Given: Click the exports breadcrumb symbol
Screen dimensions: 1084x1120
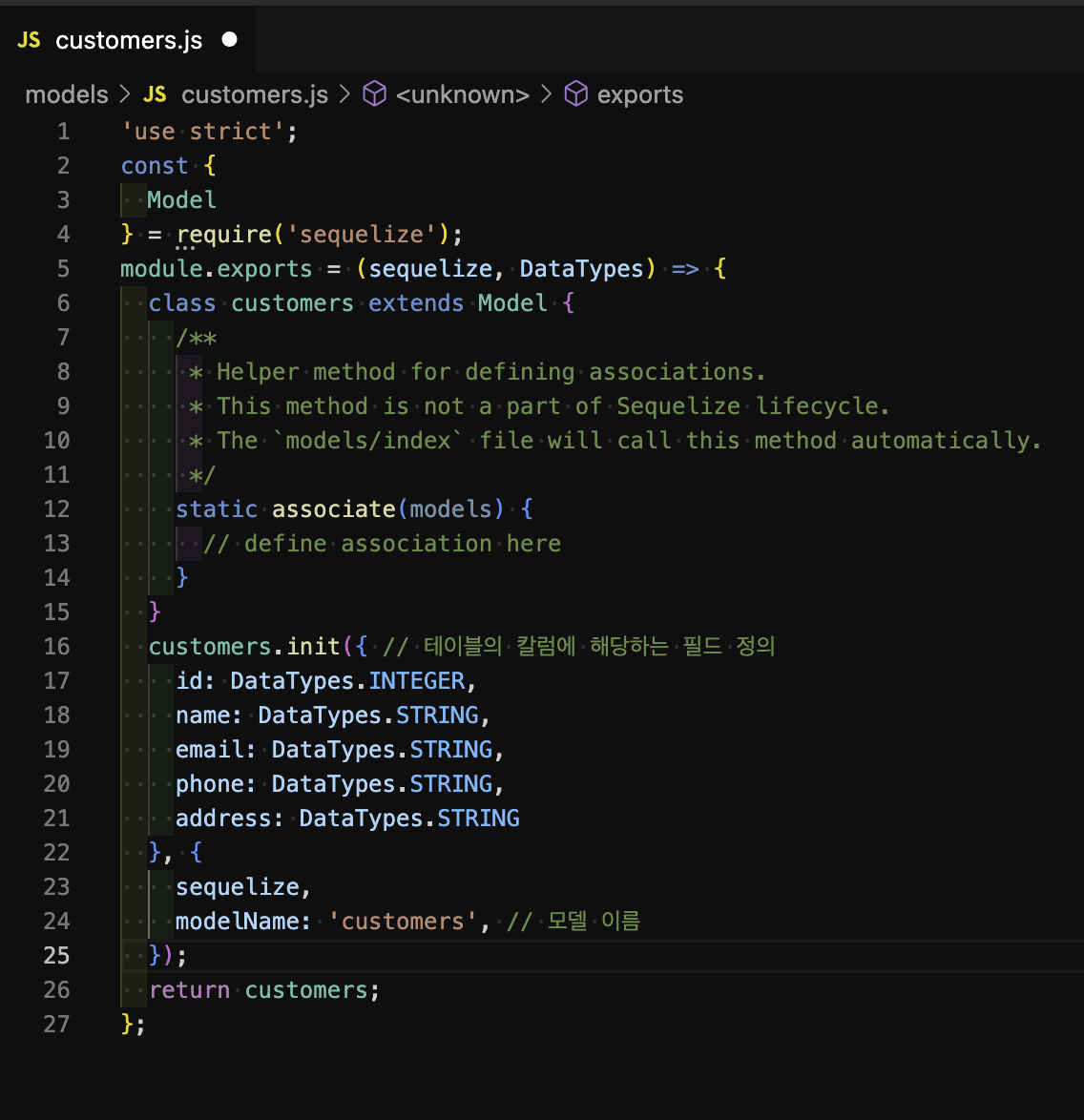Looking at the screenshot, I should 639,94.
